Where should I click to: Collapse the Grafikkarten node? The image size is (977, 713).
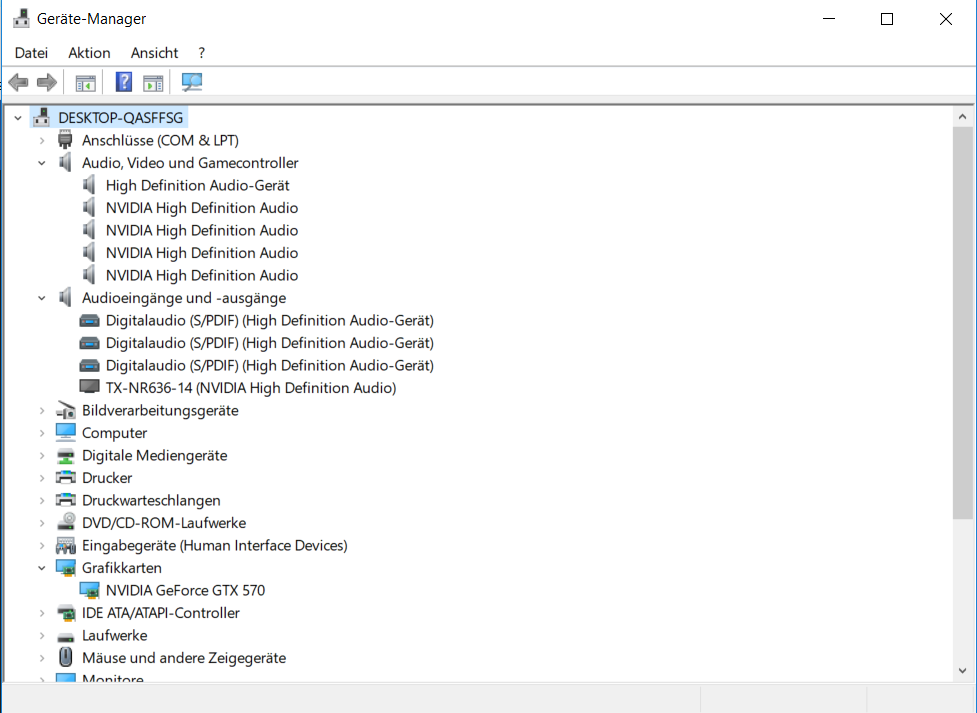tap(42, 568)
